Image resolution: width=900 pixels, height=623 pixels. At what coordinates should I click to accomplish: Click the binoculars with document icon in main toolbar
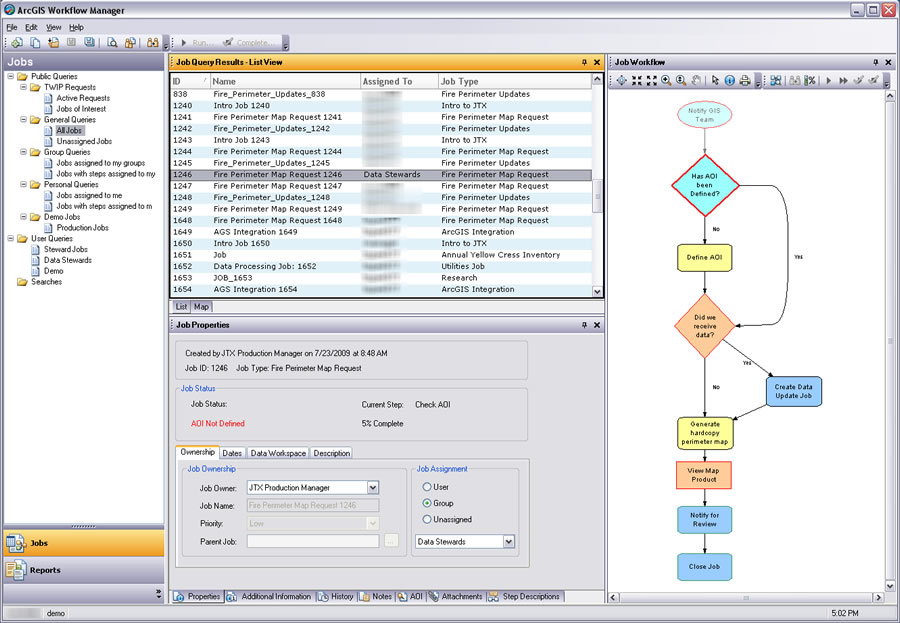(x=130, y=42)
